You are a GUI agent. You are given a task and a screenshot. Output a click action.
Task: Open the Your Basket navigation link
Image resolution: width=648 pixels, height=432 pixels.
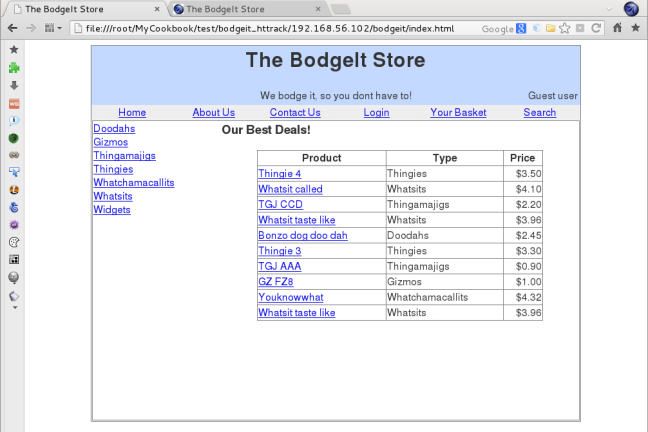click(458, 112)
